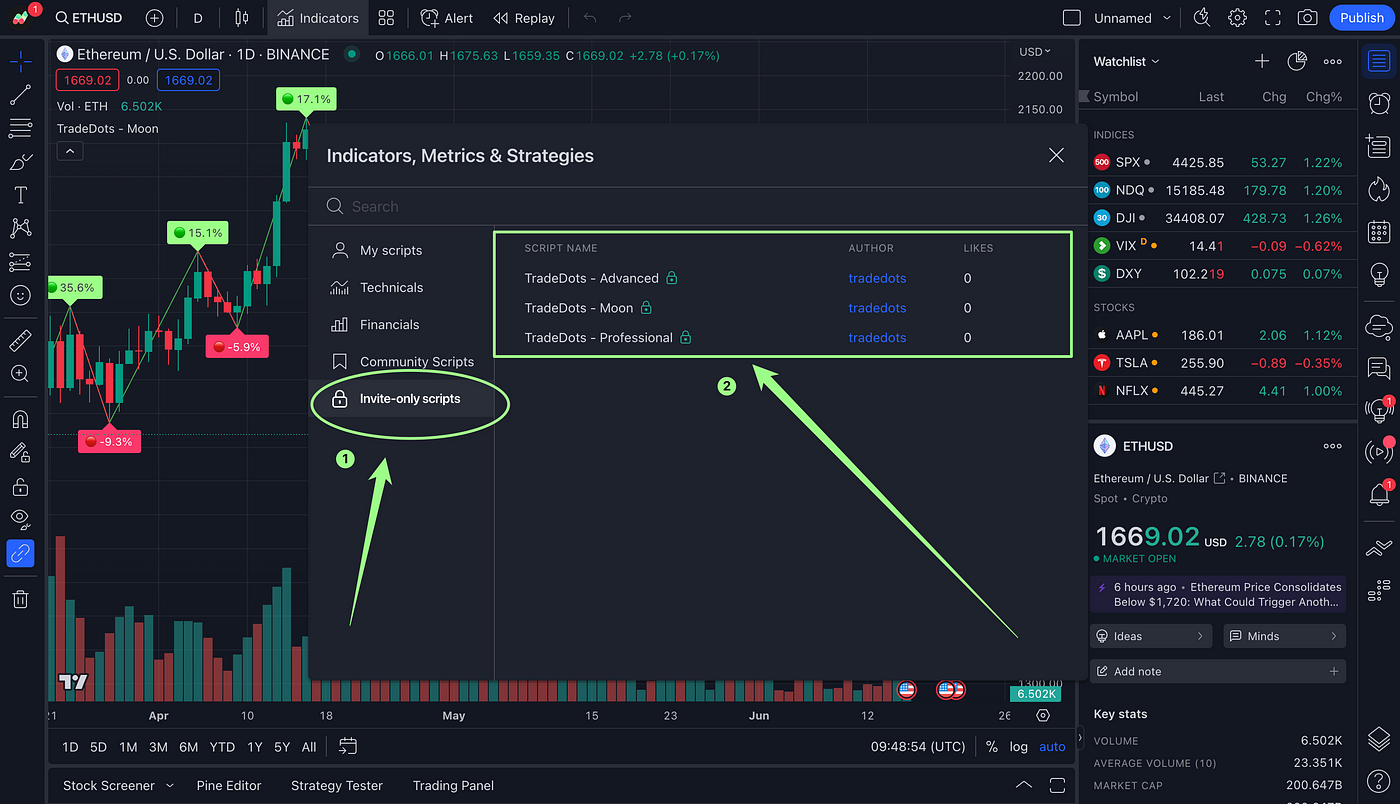This screenshot has width=1400, height=804.
Task: Open the Ethereum news headline
Action: pos(1218,594)
